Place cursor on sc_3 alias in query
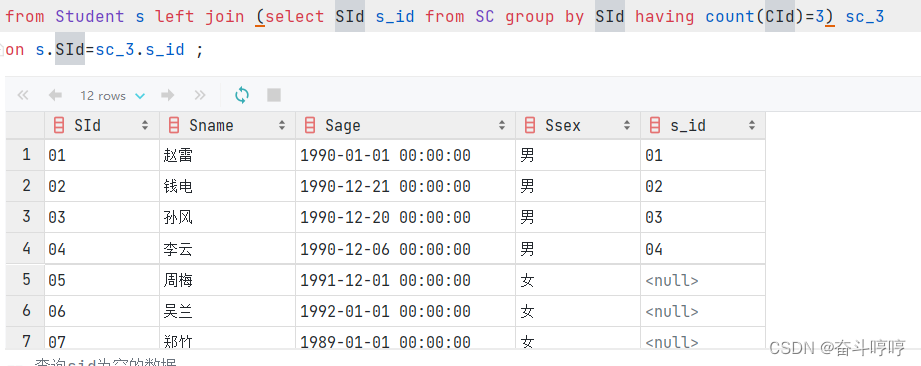 865,16
